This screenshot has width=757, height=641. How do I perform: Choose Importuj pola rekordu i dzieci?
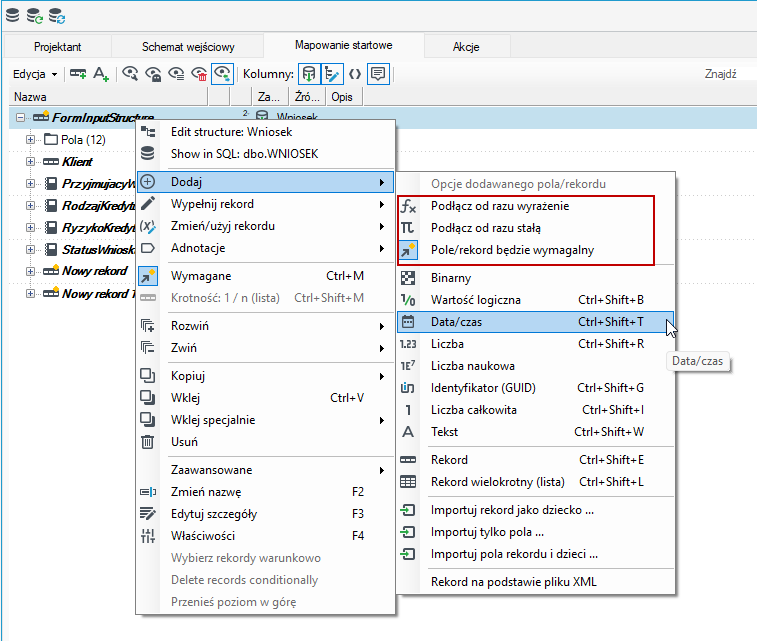[x=535, y=554]
